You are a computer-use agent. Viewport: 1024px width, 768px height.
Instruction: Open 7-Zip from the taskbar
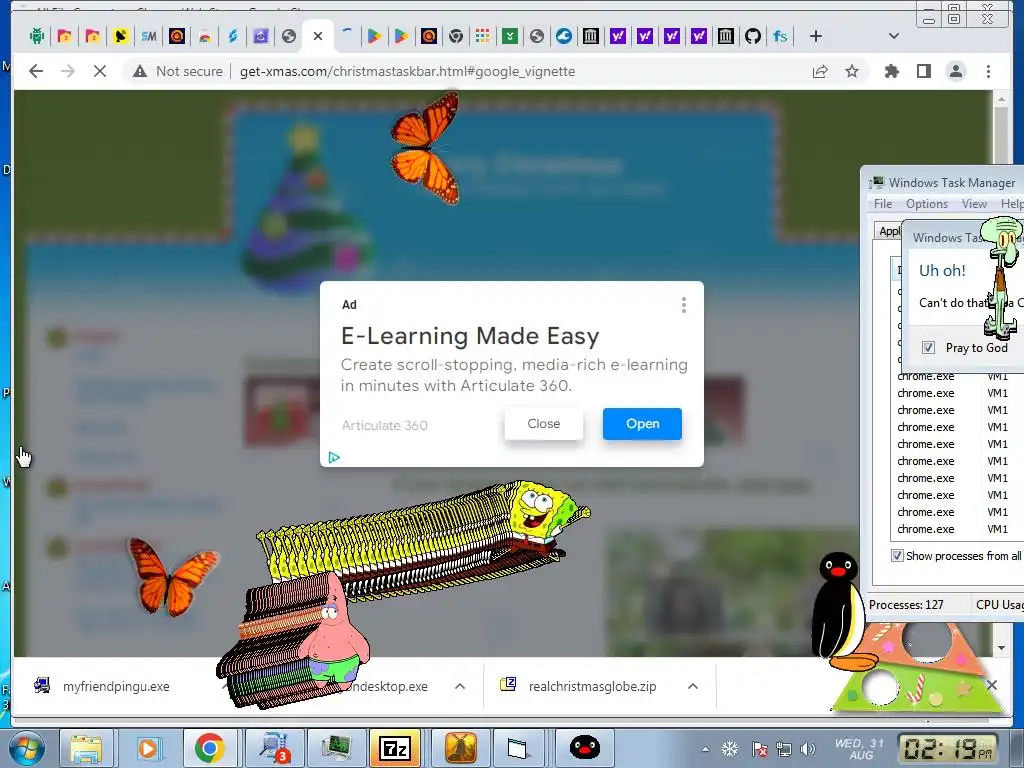coord(395,748)
